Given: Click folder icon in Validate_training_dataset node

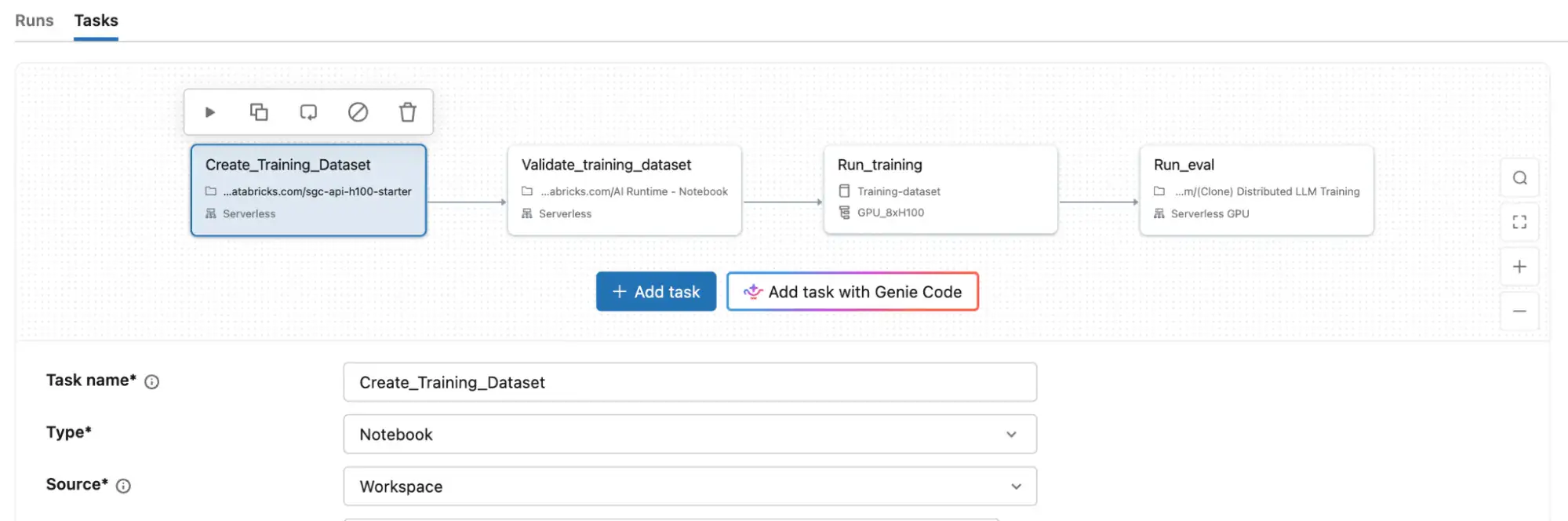Looking at the screenshot, I should click(527, 191).
